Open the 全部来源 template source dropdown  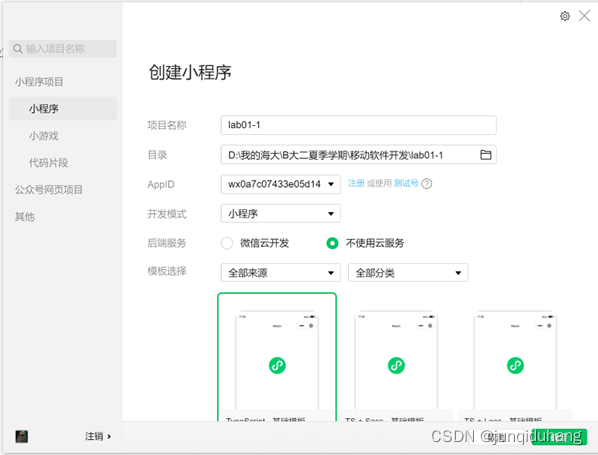(x=281, y=273)
